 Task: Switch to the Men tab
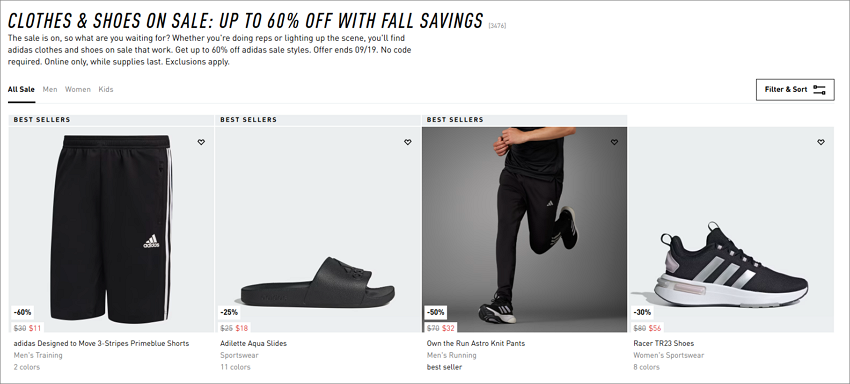[50, 89]
